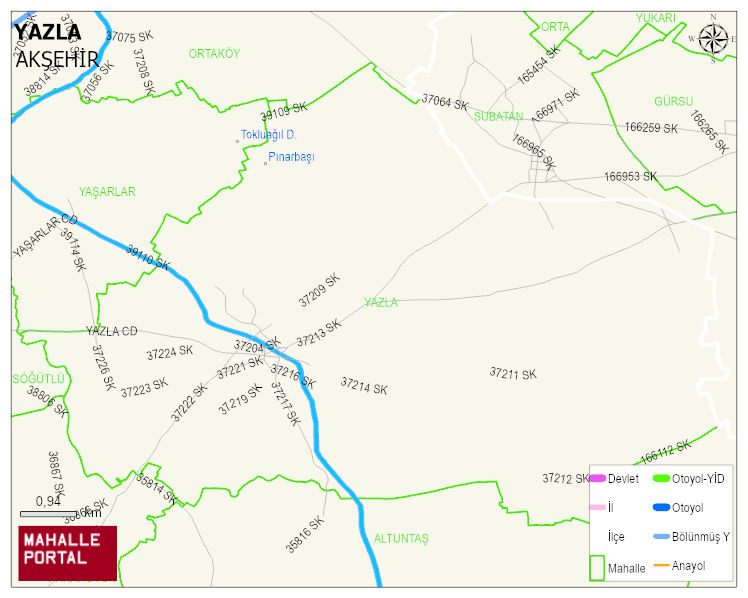748x598 pixels.
Task: Select the YAŞARLAR neighborhood label
Action: point(107,192)
